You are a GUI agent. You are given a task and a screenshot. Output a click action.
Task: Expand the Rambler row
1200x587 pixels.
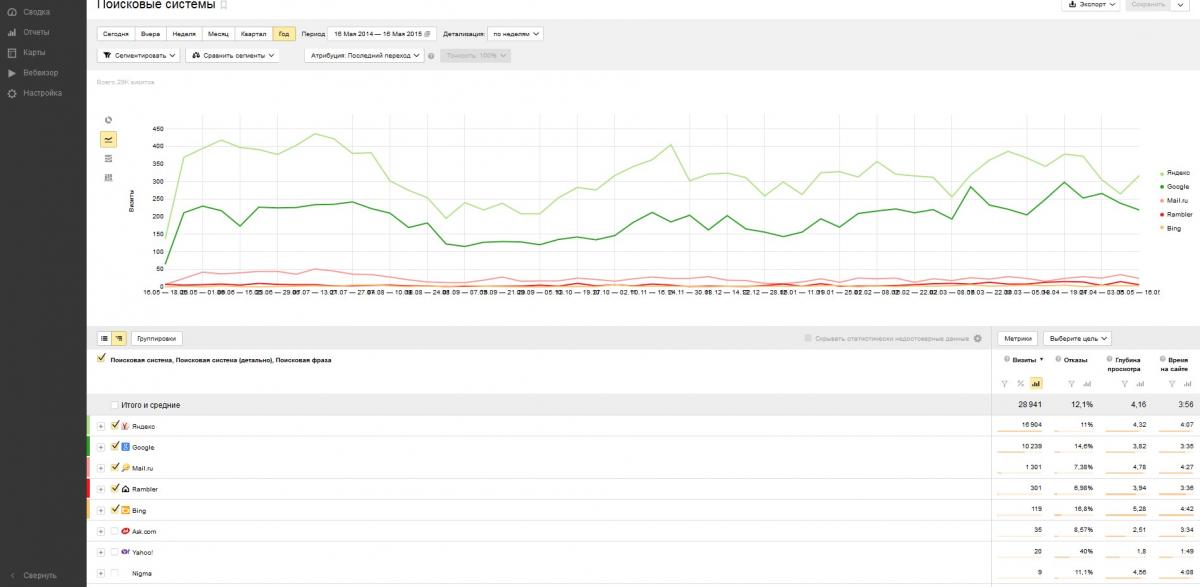click(101, 489)
